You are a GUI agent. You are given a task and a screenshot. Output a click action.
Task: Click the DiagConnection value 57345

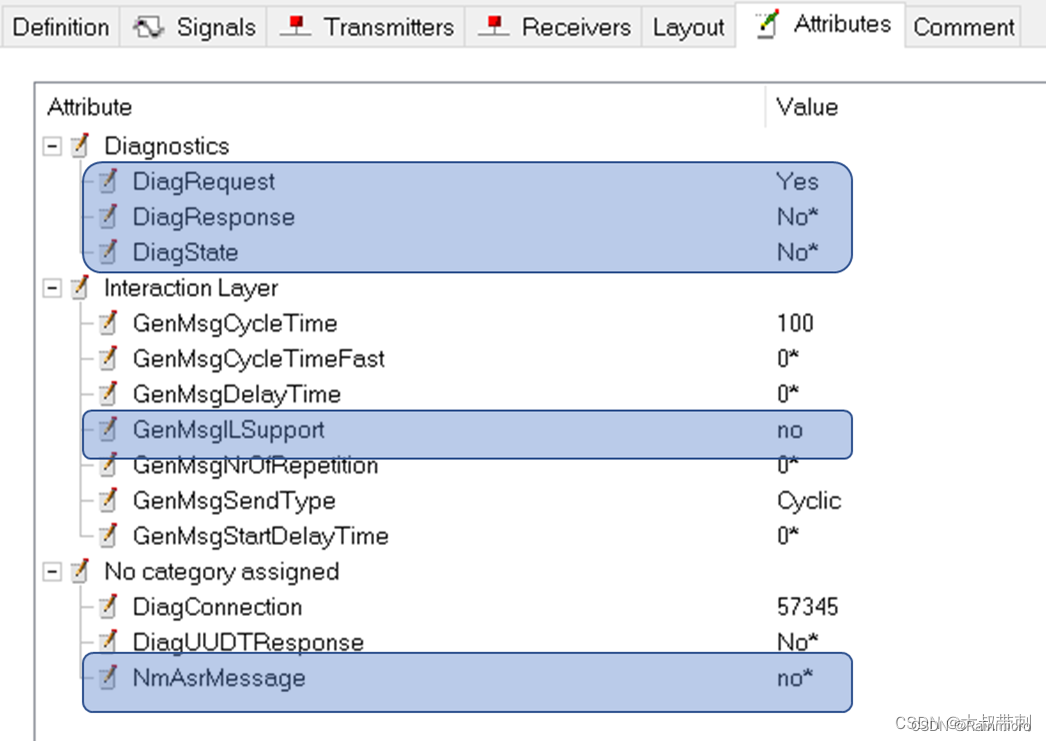pos(807,607)
